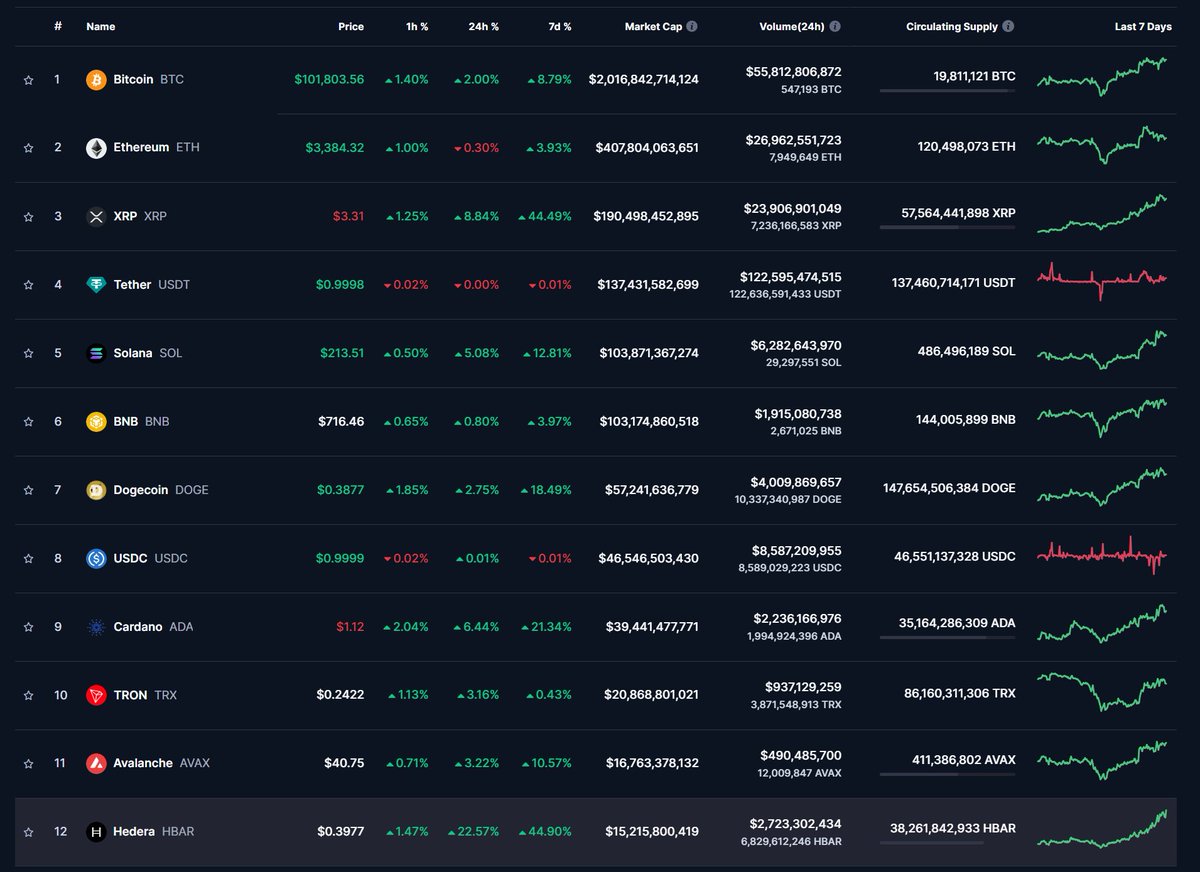1200x872 pixels.
Task: Click Bitcoin volume $55,812,806,872
Action: tap(793, 72)
